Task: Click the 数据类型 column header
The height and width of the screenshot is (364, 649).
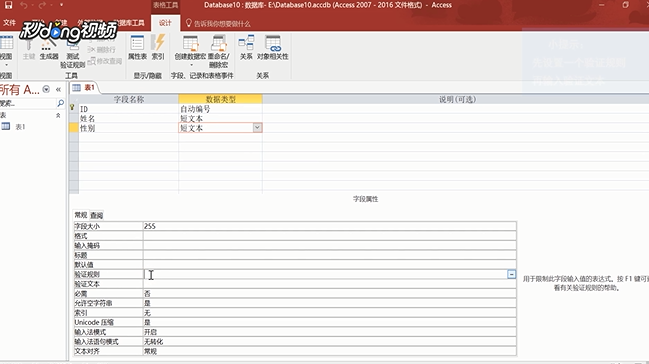Action: (220, 99)
